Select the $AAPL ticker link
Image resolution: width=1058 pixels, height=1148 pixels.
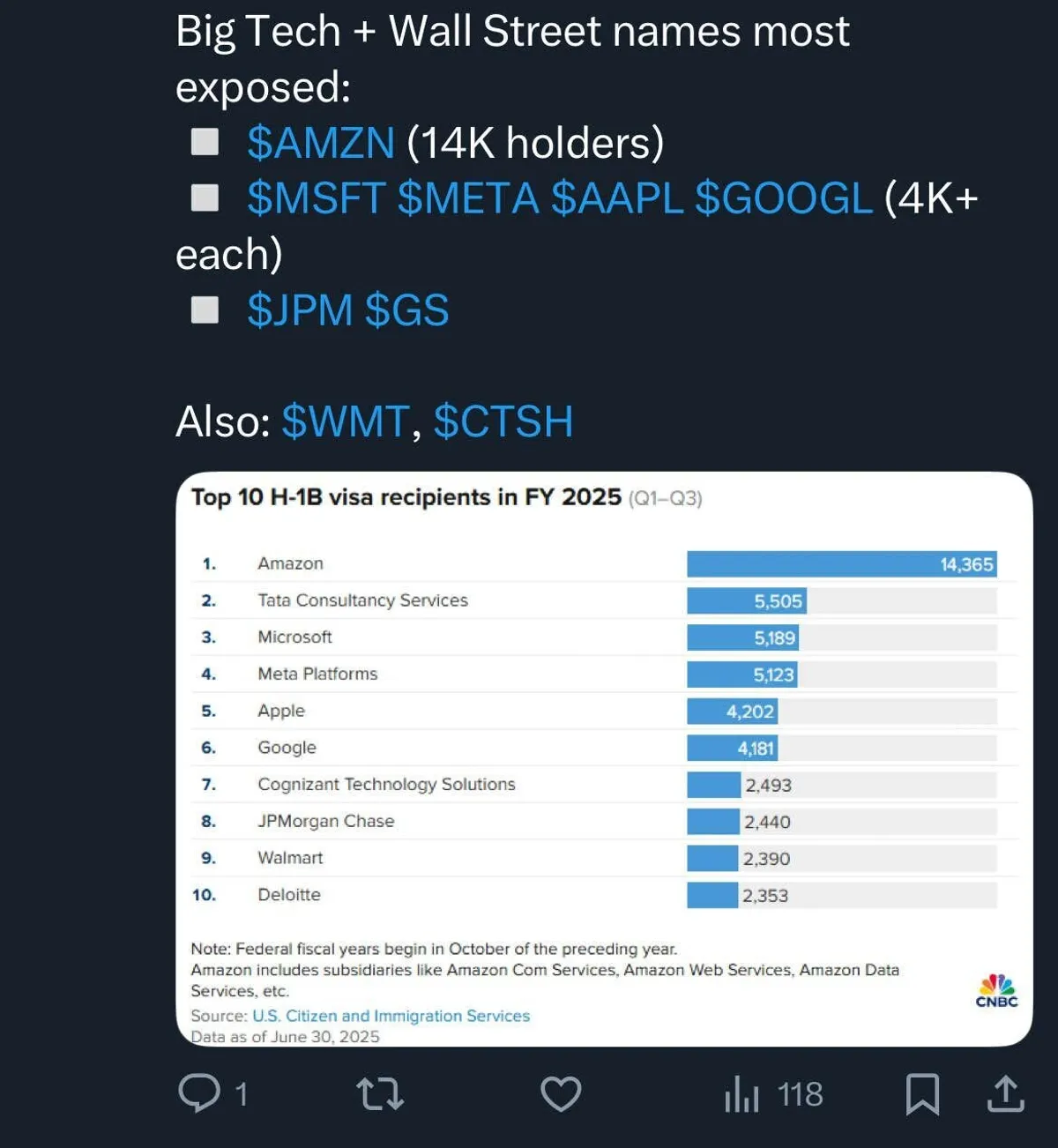(x=617, y=198)
